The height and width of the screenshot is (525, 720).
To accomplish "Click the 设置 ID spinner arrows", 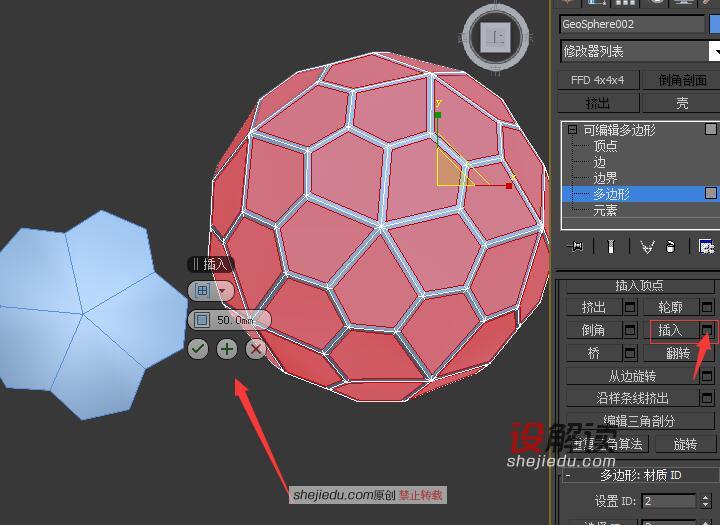I will (x=706, y=501).
